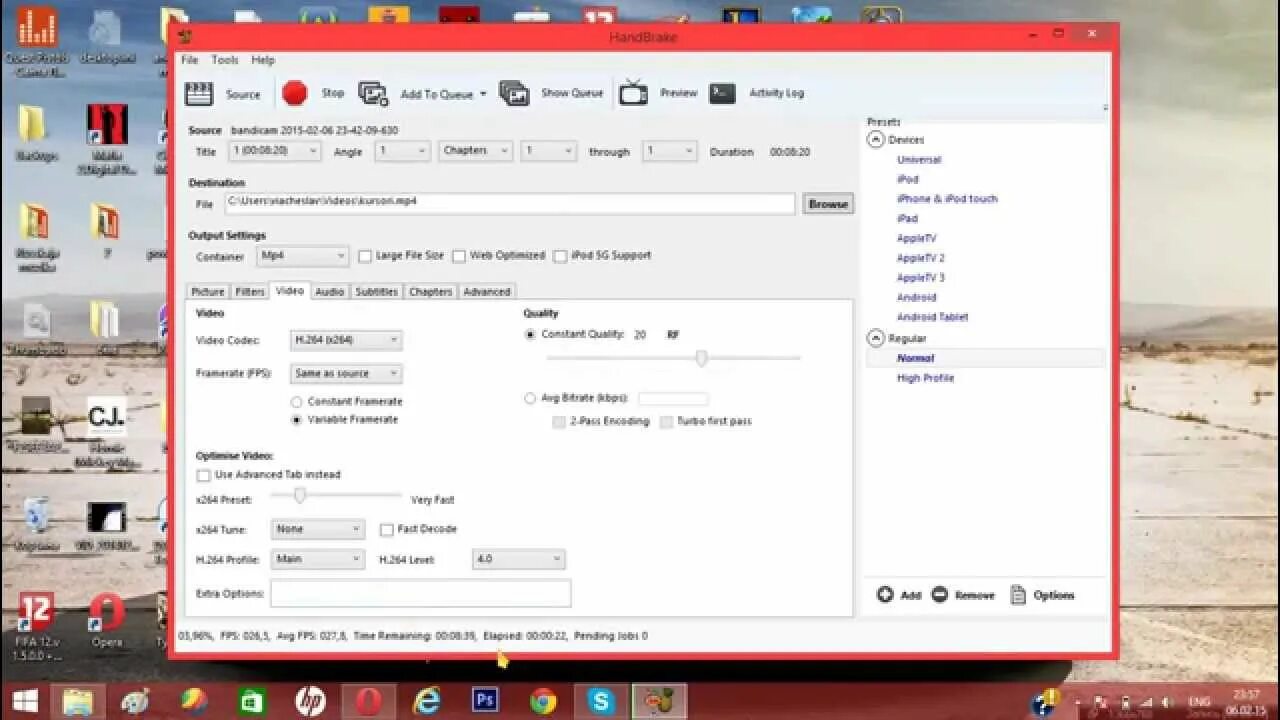Select the Avg Bitrate (kbps) radio button
Screen dimensions: 1280x720
pyautogui.click(x=530, y=398)
